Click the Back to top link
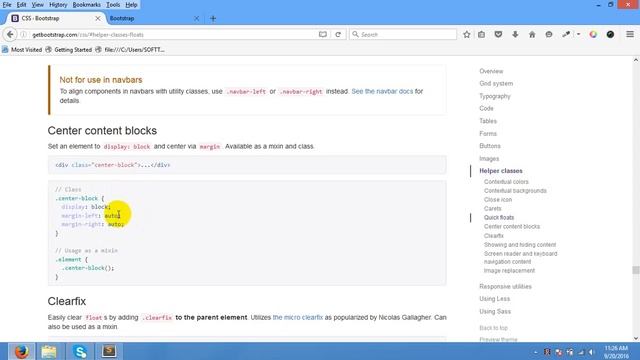The image size is (640, 360). [493, 328]
